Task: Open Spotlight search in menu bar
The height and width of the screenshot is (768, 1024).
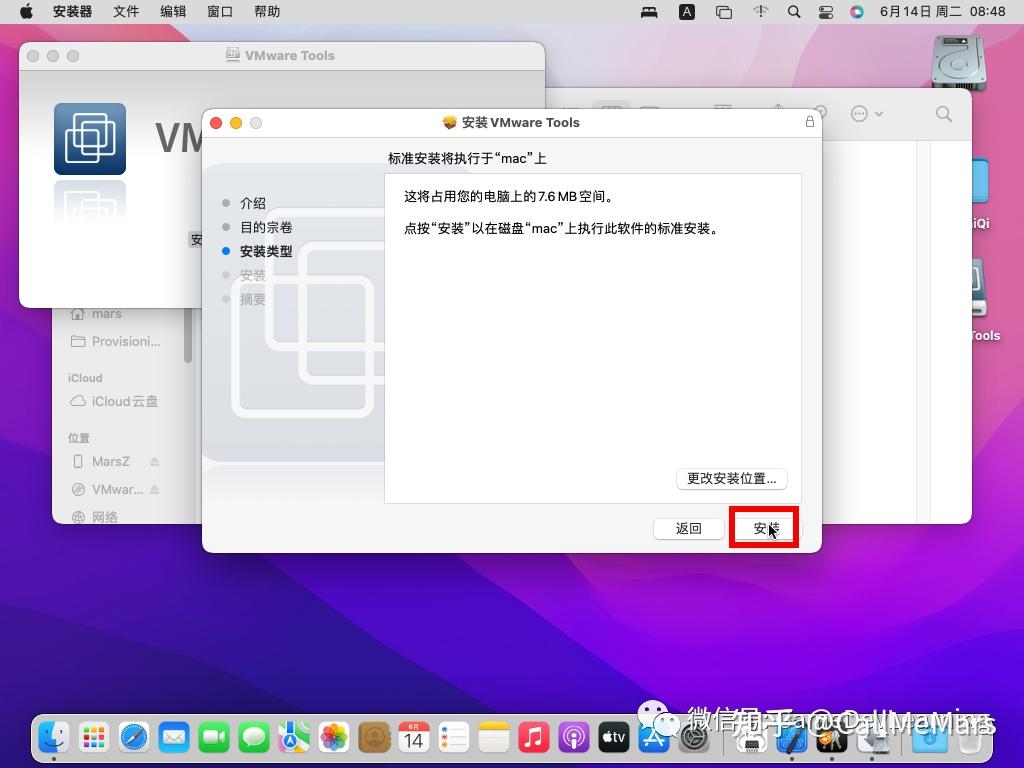Action: point(793,12)
